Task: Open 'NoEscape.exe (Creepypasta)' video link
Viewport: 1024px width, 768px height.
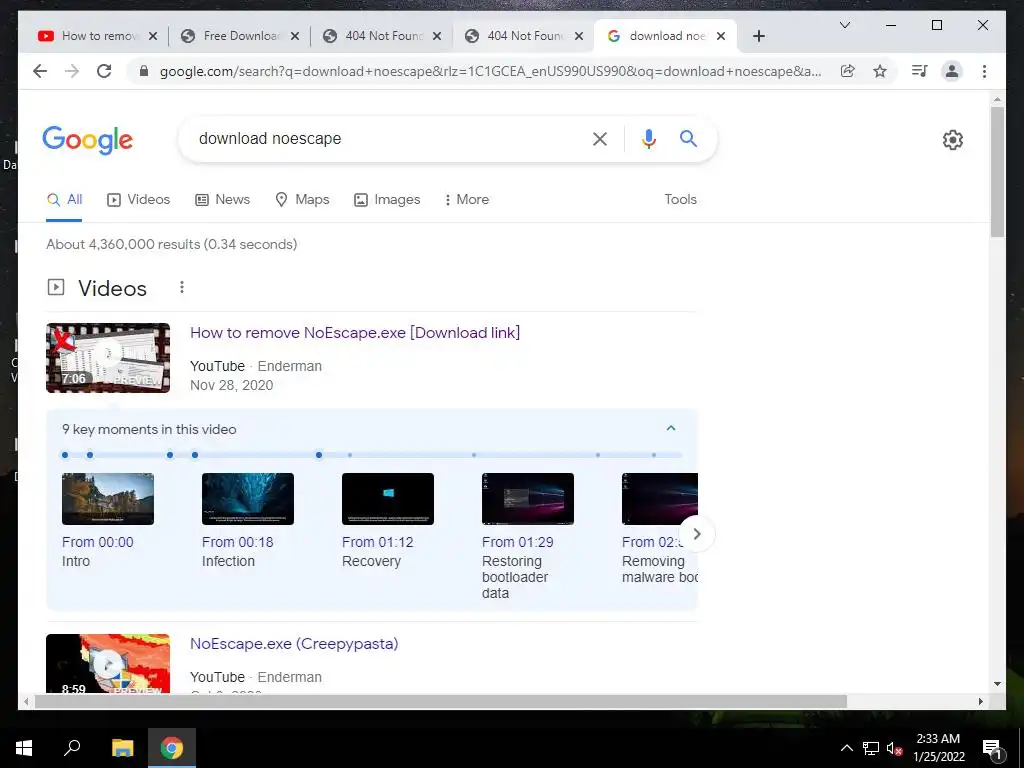Action: pos(294,643)
